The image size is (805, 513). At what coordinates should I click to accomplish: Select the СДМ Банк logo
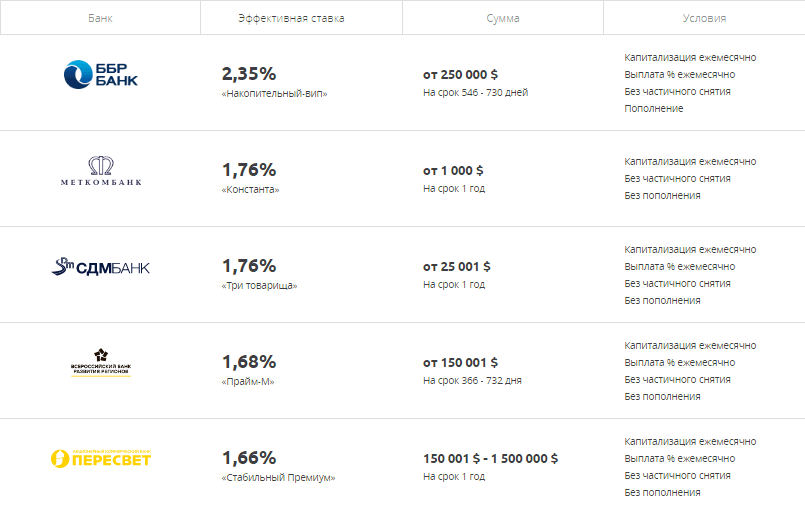(x=101, y=267)
